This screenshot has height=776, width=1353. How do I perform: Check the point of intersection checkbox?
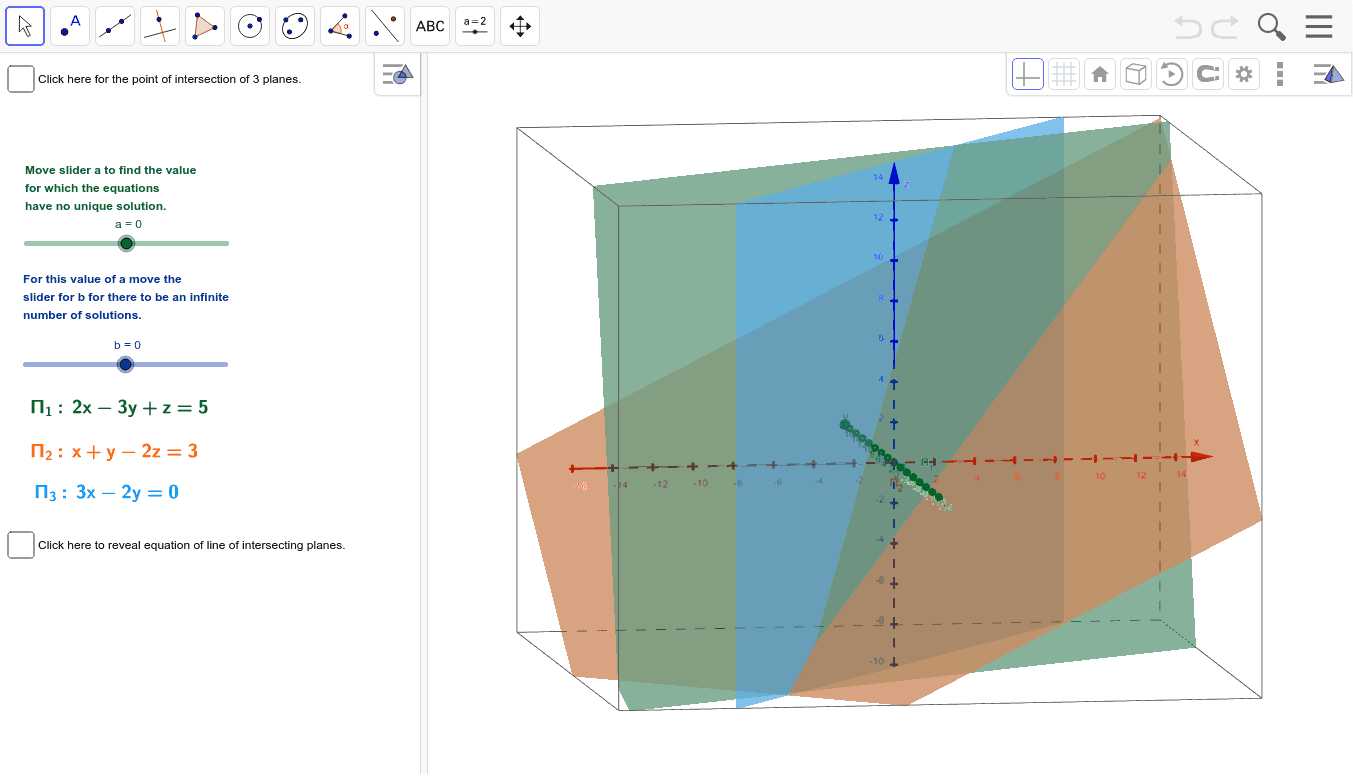pos(20,78)
